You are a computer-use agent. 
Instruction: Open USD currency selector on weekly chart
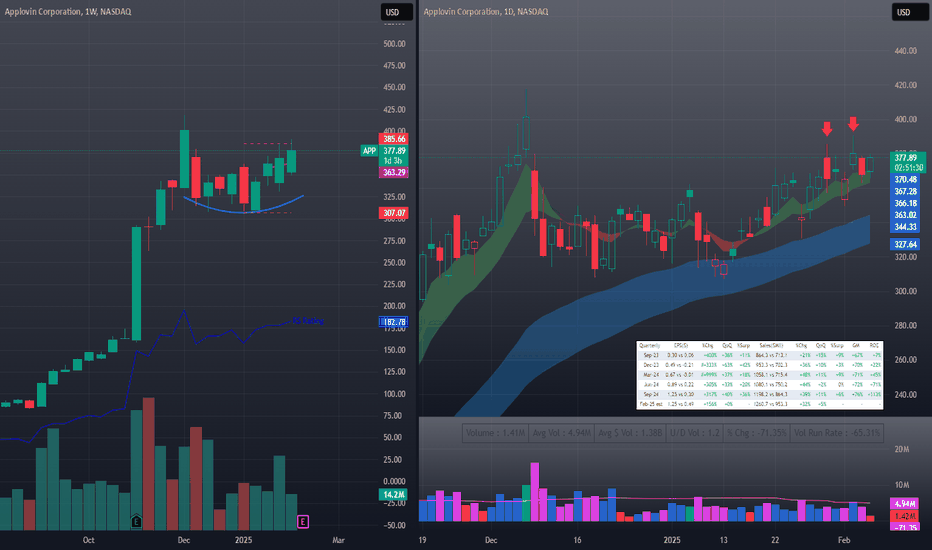(x=396, y=12)
